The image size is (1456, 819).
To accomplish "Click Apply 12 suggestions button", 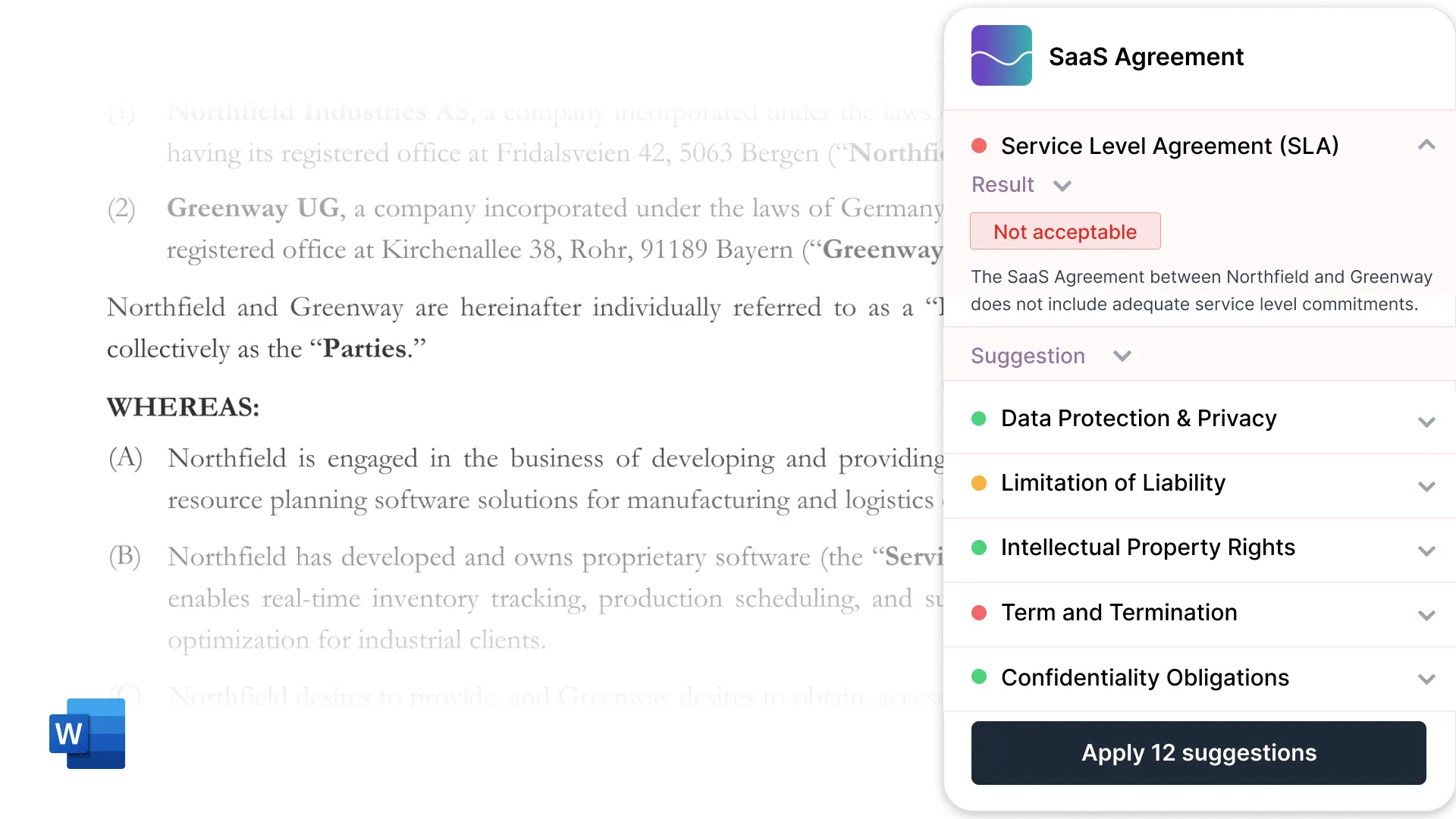I will click(1198, 753).
